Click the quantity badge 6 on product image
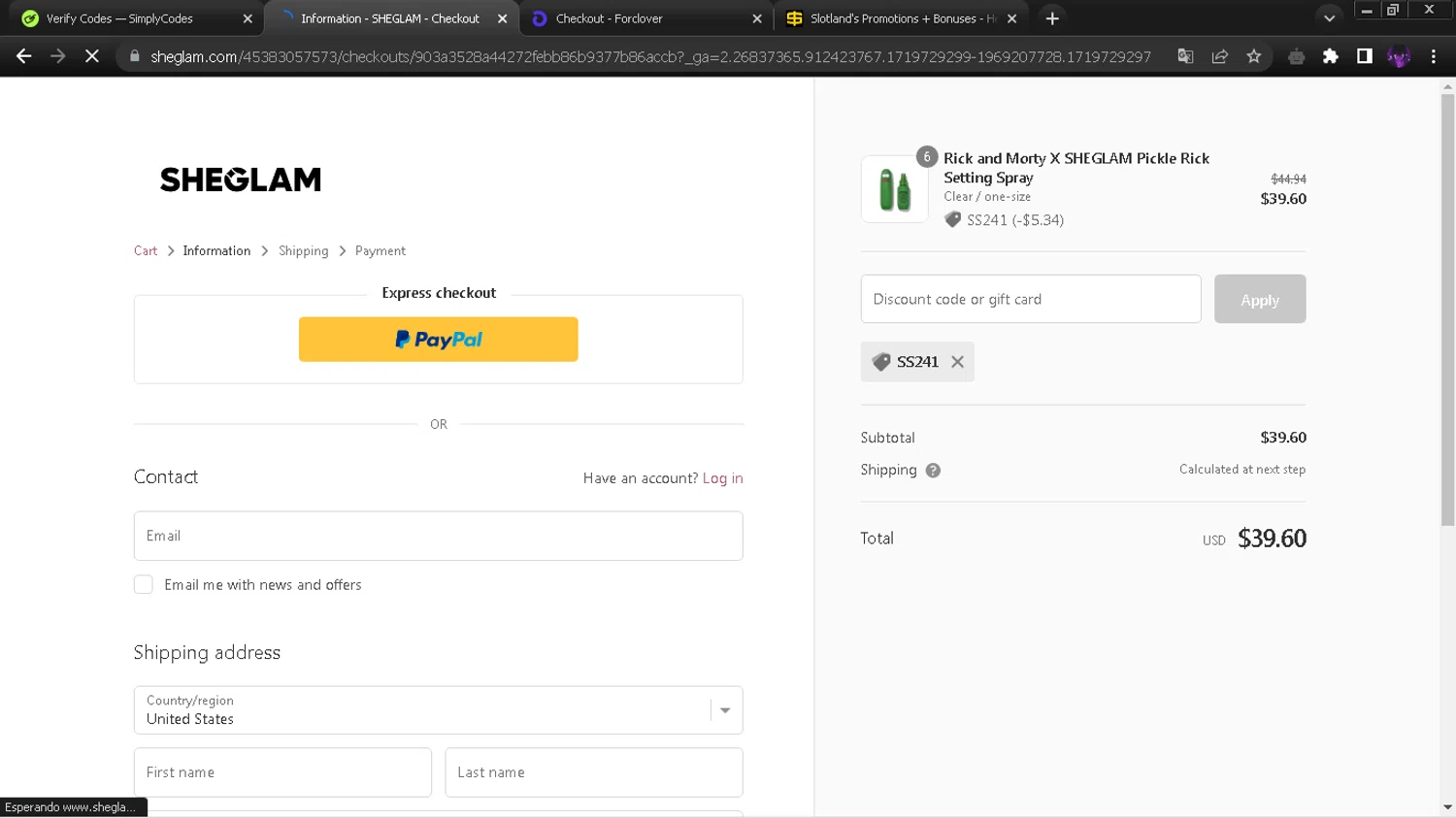 [x=927, y=156]
